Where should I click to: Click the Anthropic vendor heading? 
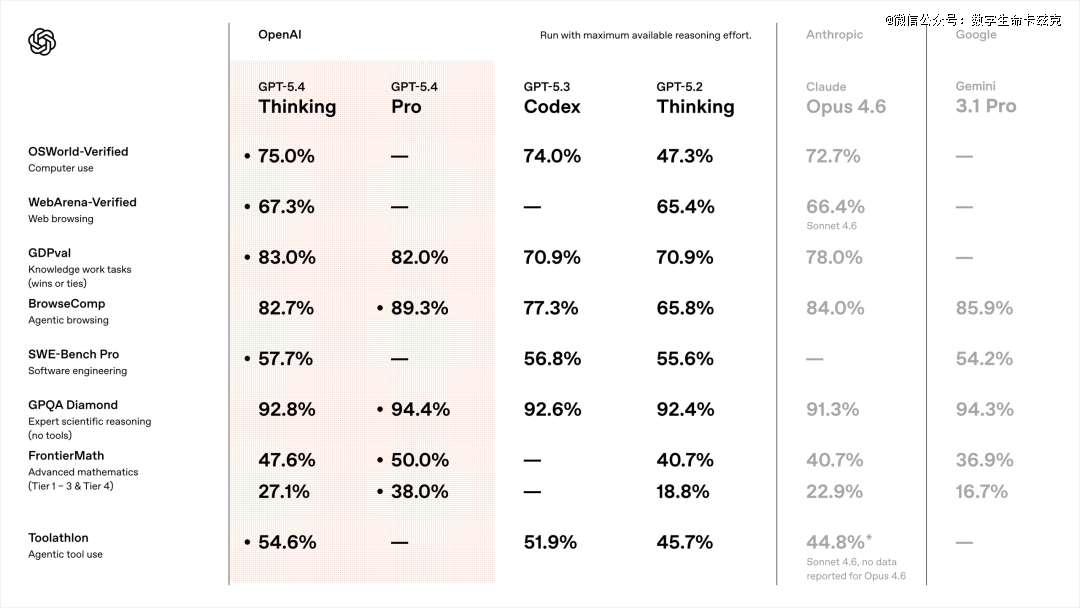pos(834,35)
